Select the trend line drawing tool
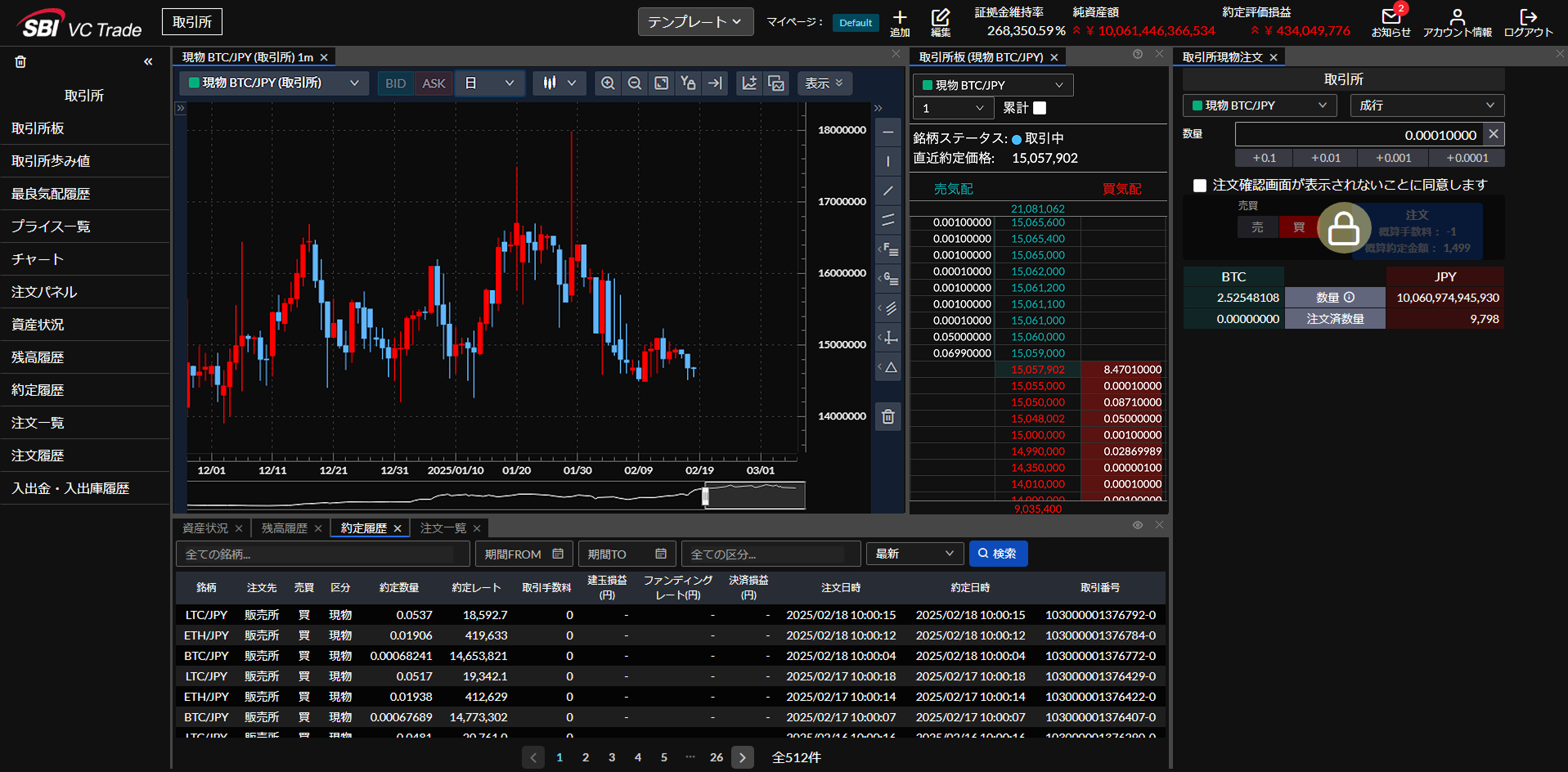 [888, 191]
